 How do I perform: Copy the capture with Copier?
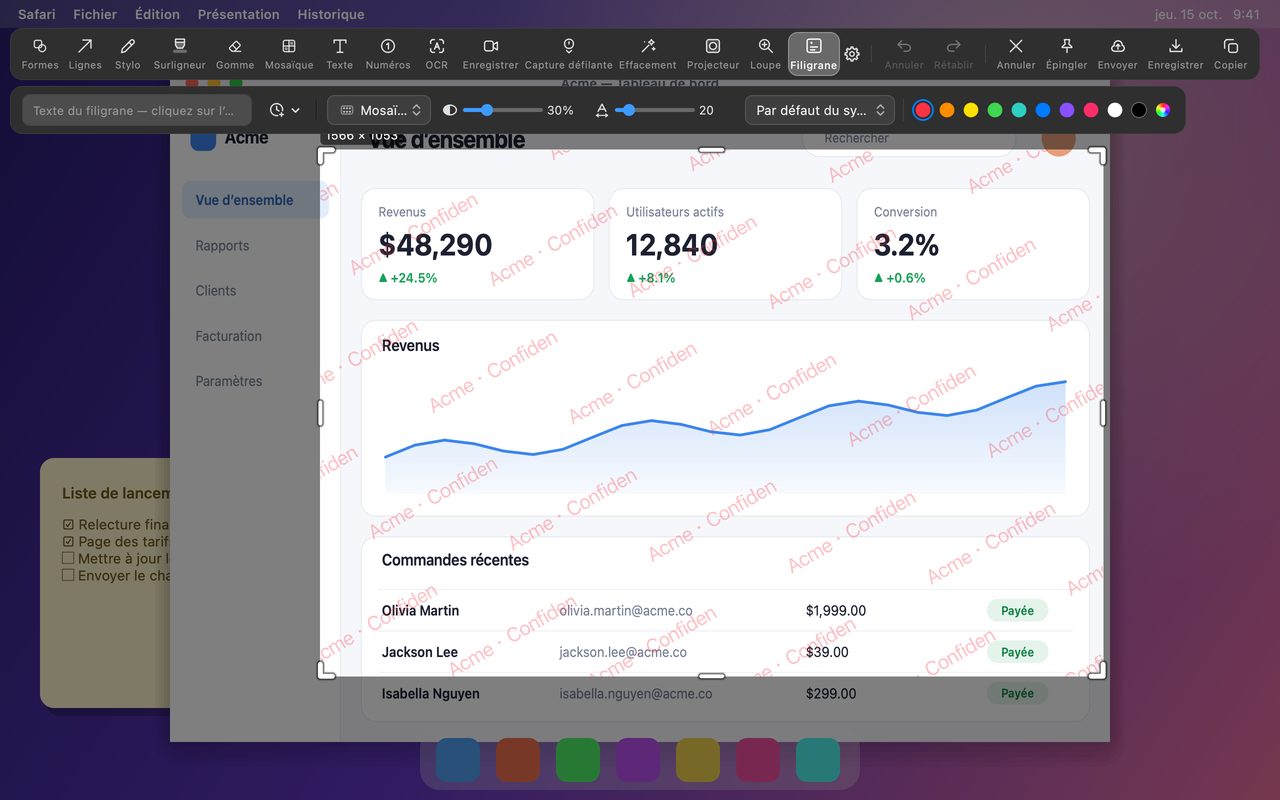1231,54
